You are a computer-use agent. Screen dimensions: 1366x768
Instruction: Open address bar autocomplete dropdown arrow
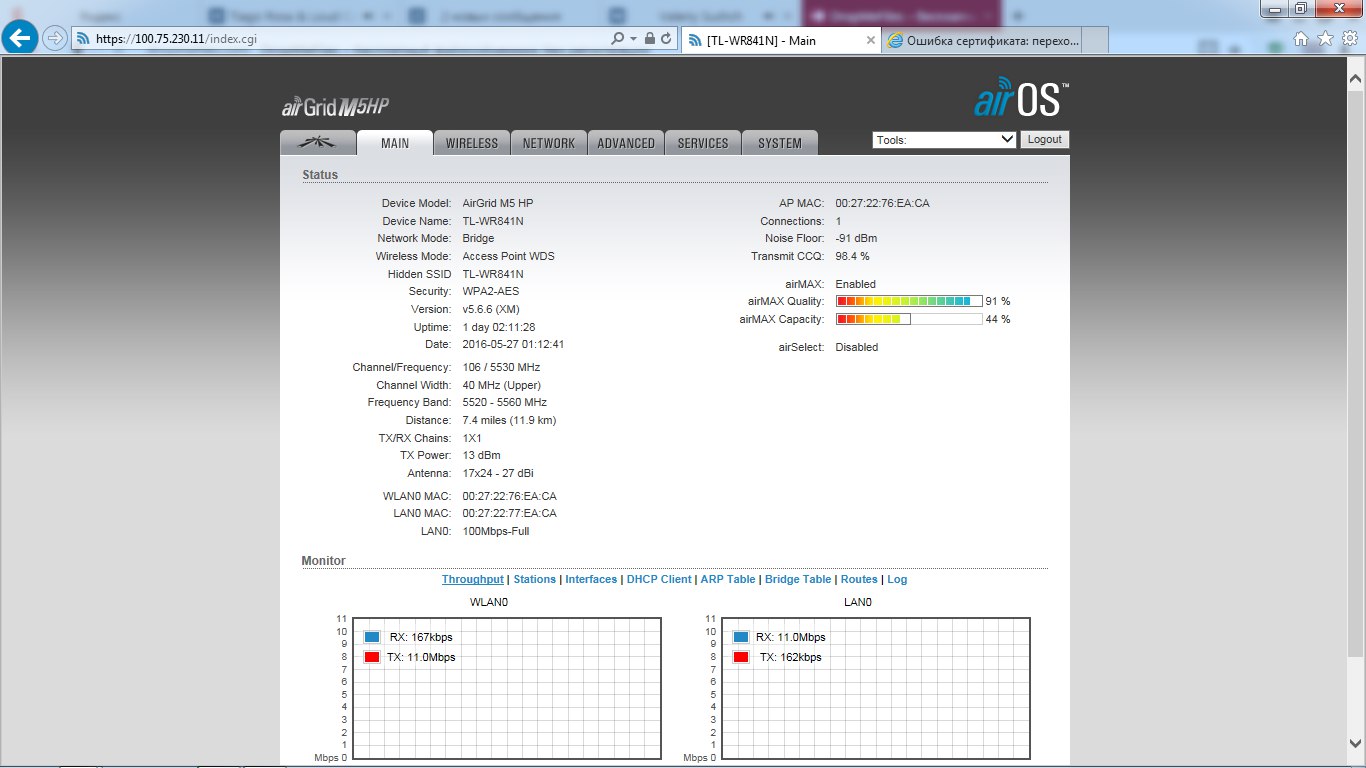point(633,38)
